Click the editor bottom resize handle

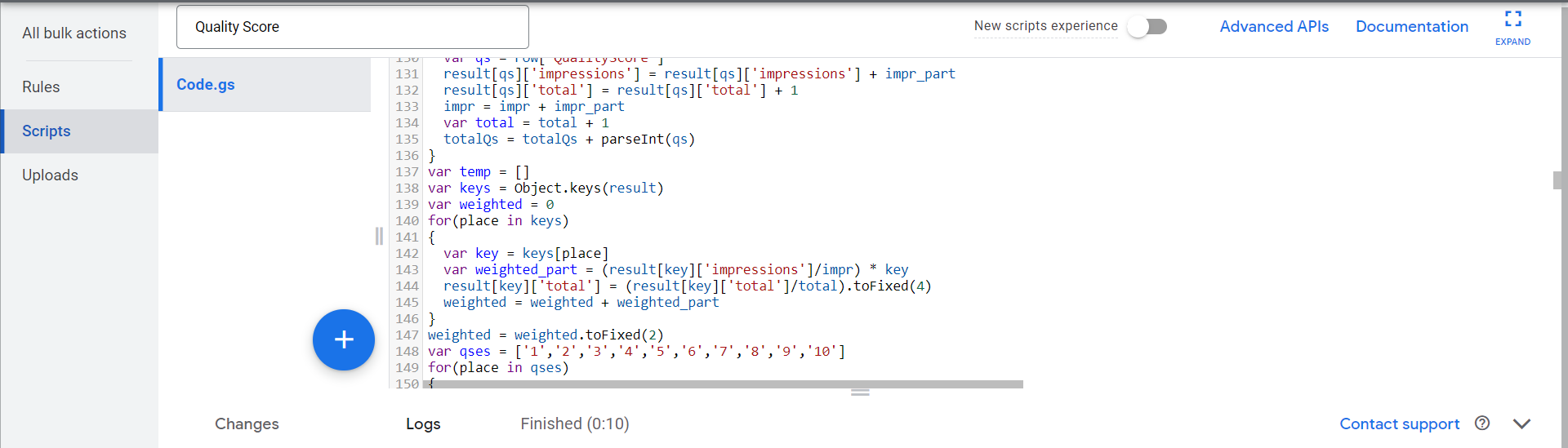click(860, 393)
